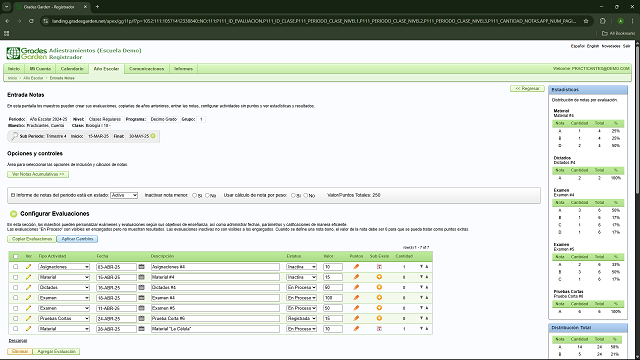This screenshot has width=640, height=360.
Task: Check the Dictados #4 row checkbox
Action: [x=16, y=287]
